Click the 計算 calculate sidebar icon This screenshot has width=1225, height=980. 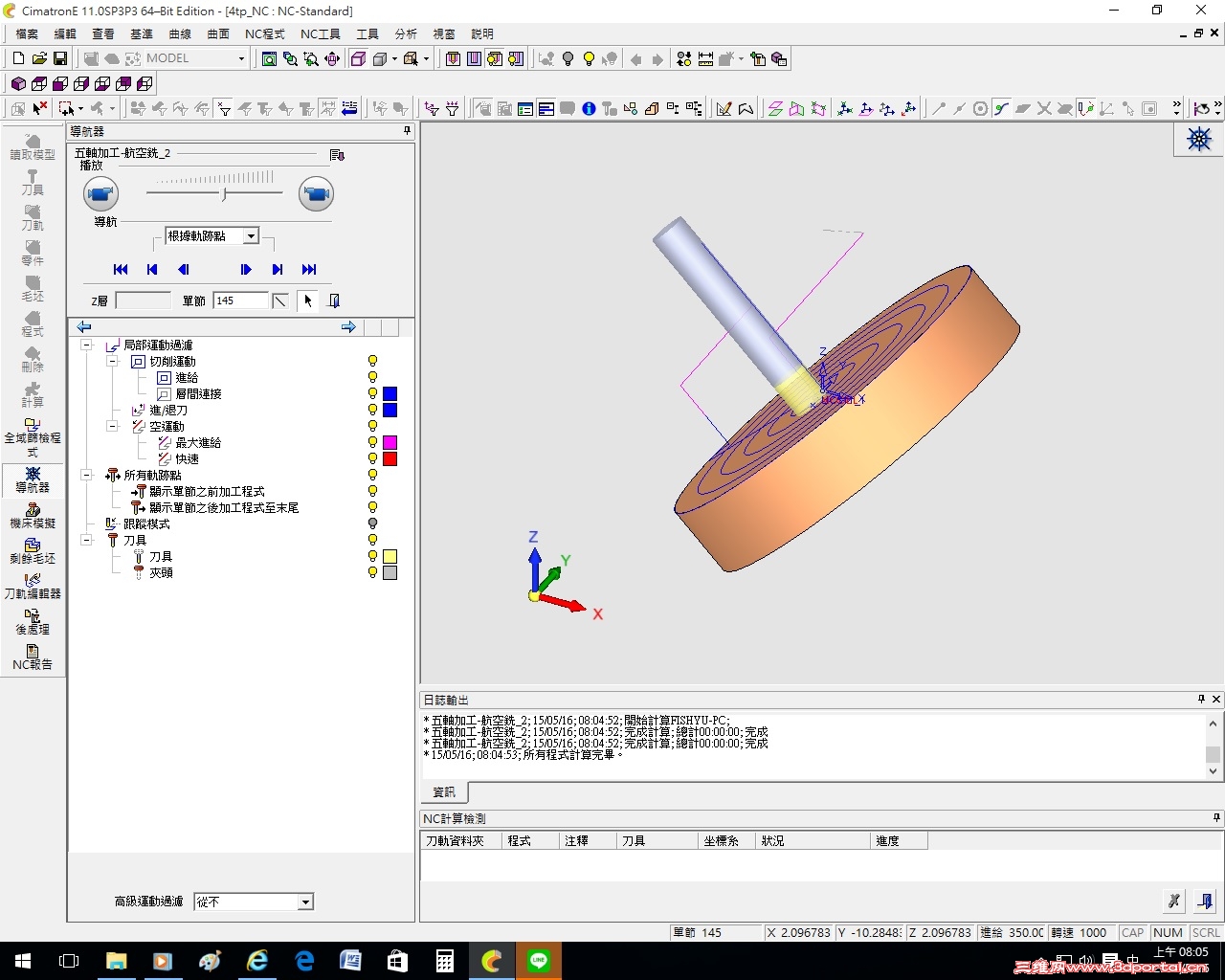point(33,394)
